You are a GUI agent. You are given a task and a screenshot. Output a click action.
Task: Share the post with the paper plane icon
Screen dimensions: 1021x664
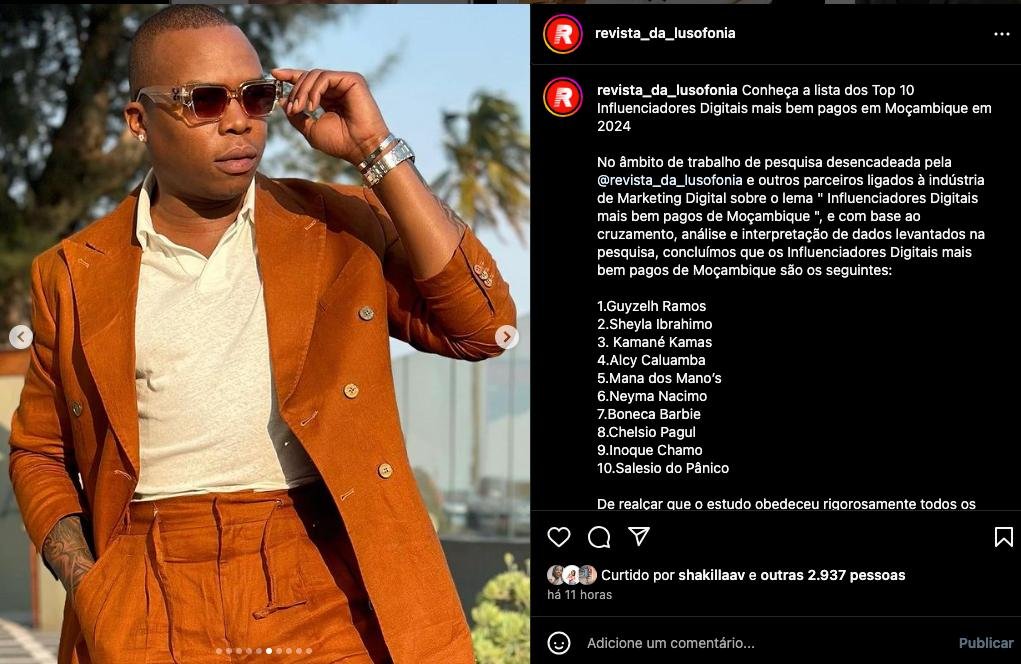click(x=639, y=536)
